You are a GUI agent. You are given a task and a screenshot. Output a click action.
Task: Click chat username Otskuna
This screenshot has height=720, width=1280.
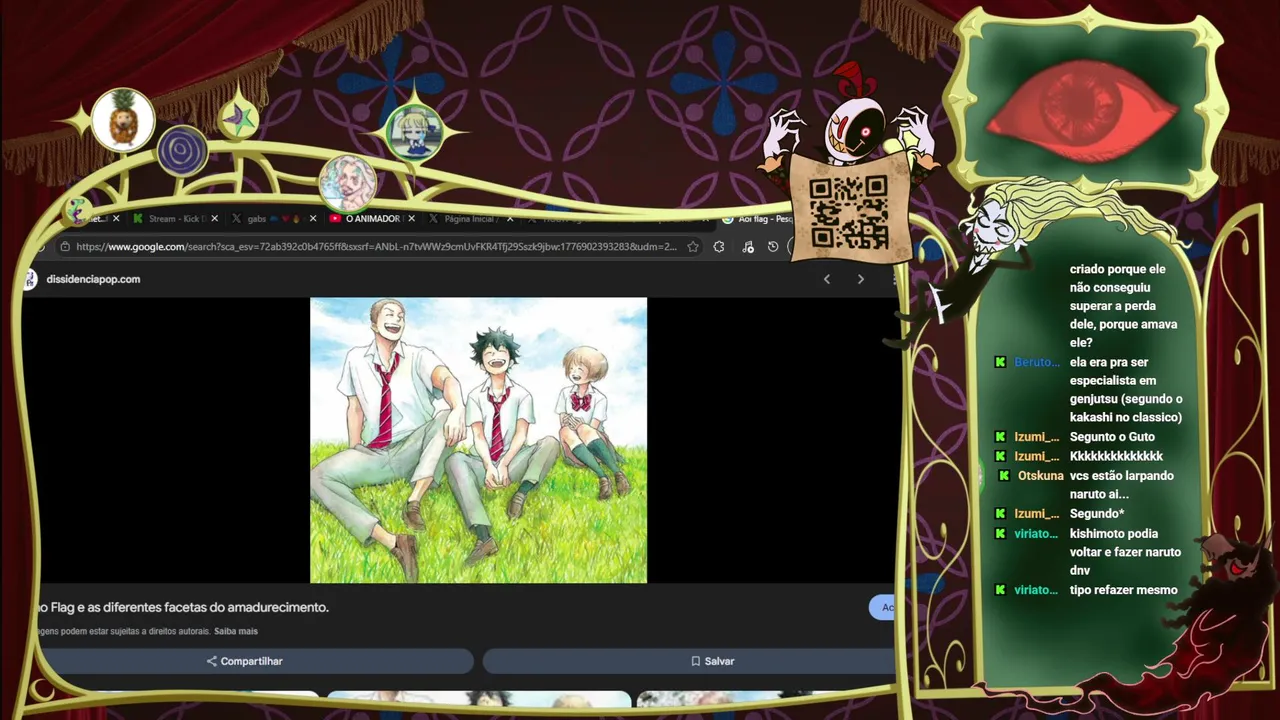[1040, 476]
